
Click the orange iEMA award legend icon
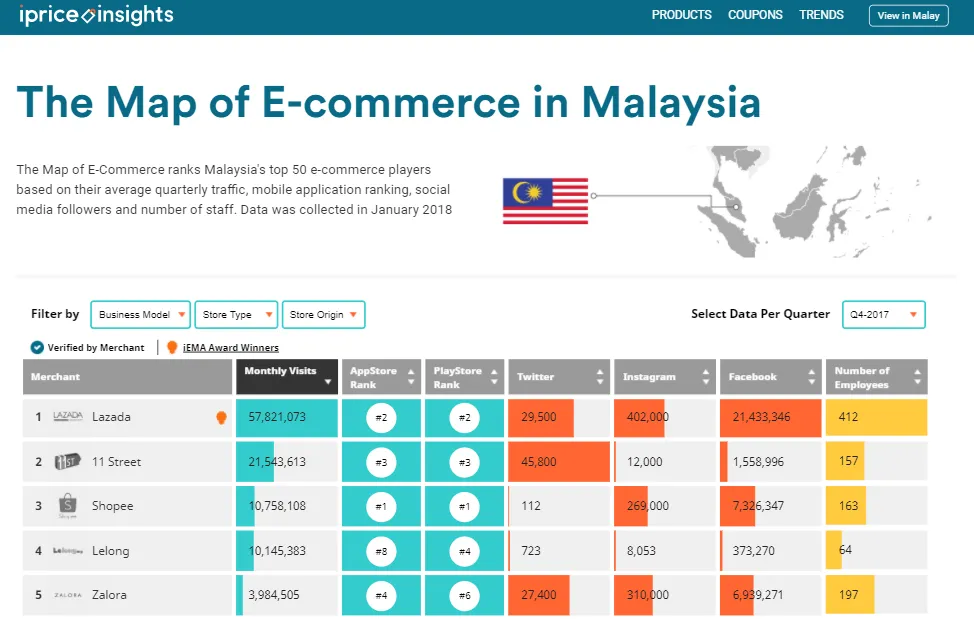pyautogui.click(x=172, y=347)
